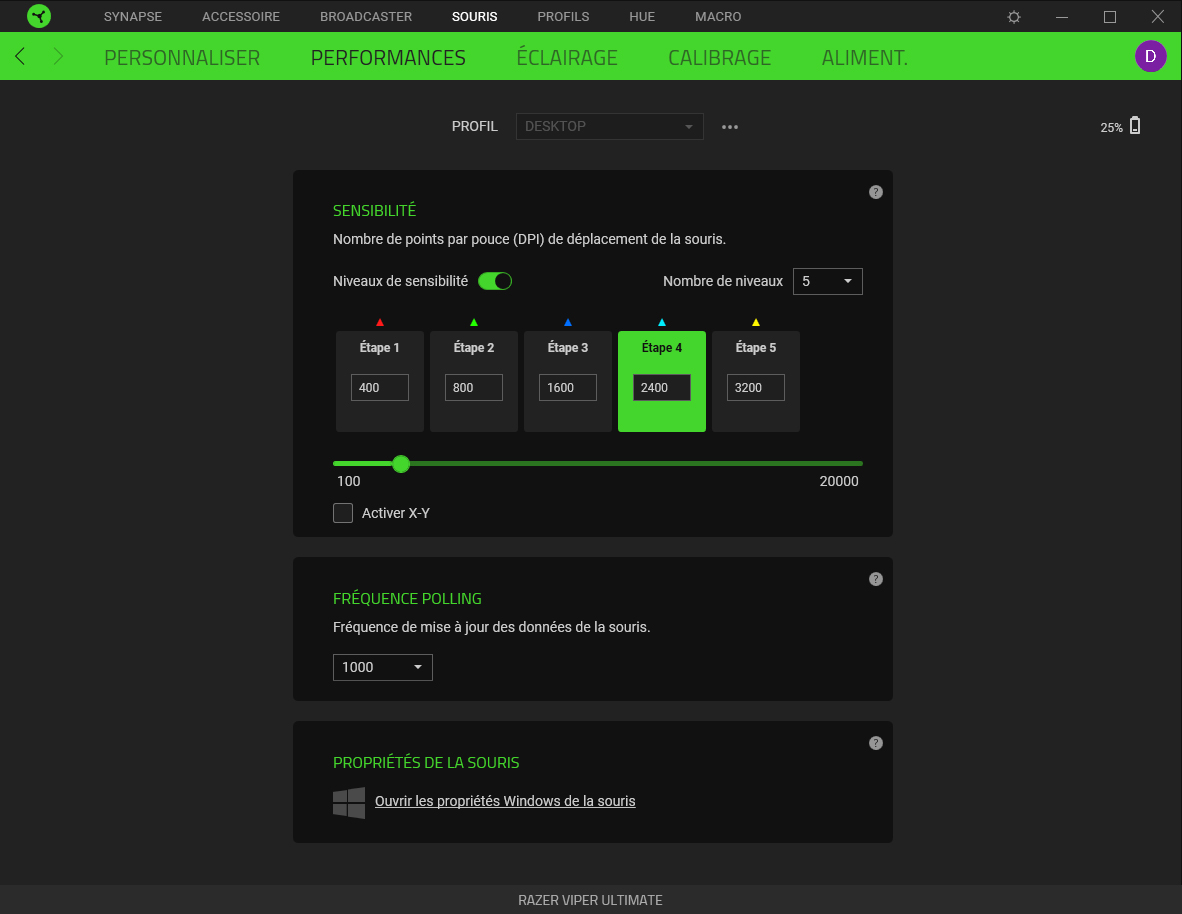Switch to the CALIBRAGE tab
Viewport: 1182px width, 914px height.
coord(719,57)
